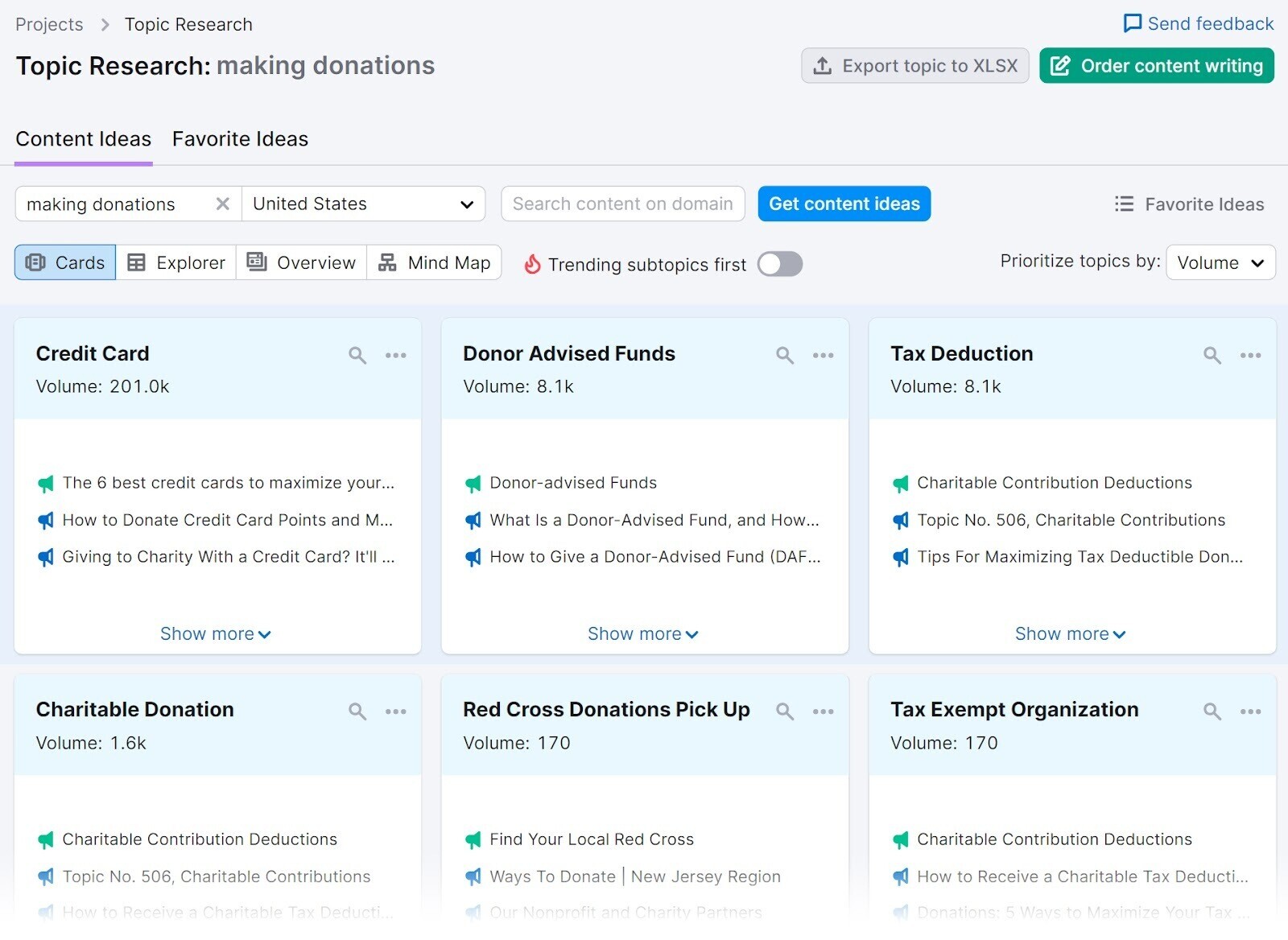Change Prioritize topics by from Volume
Screen dimensions: 1288x940
1220,262
